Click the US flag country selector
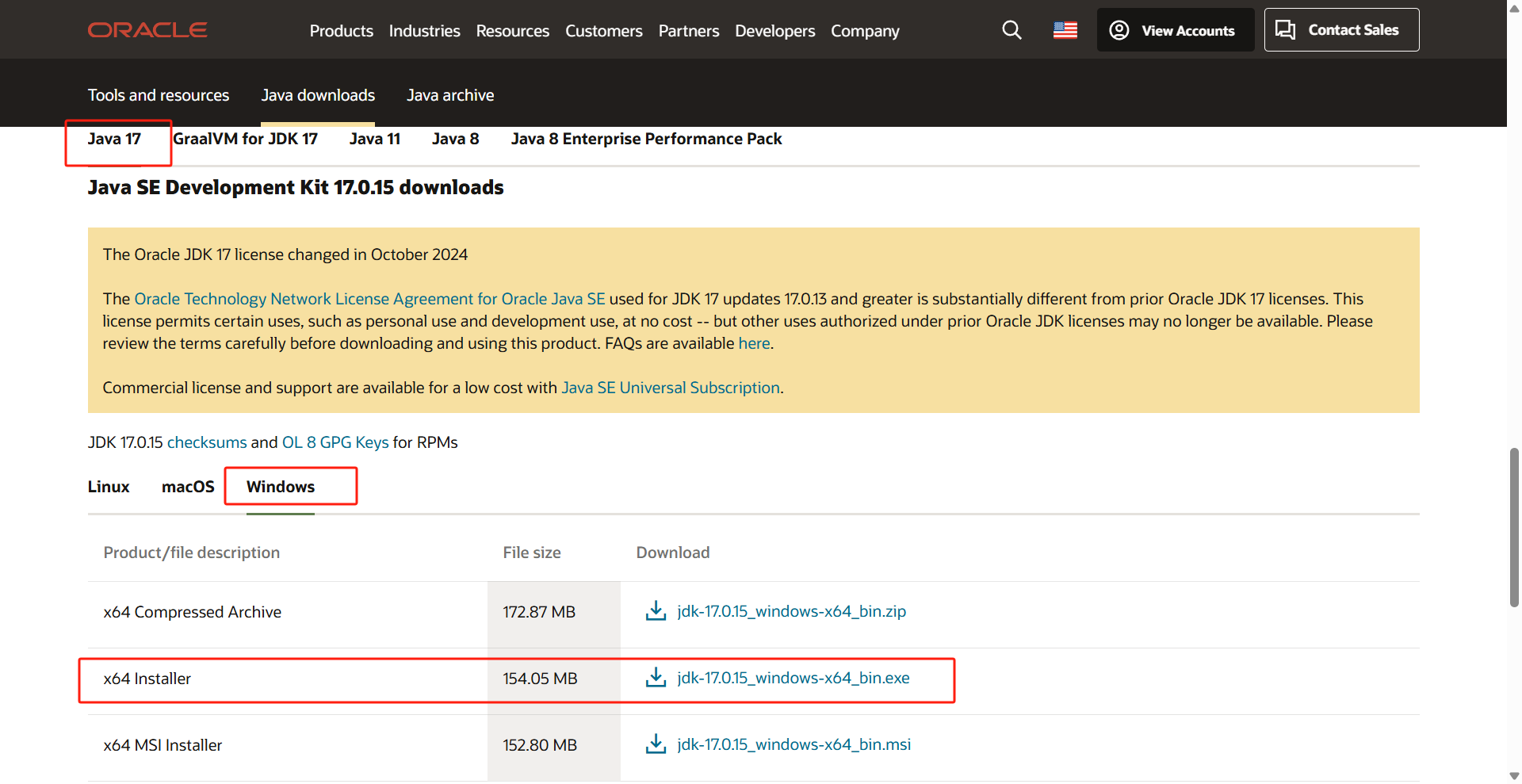 (x=1065, y=30)
